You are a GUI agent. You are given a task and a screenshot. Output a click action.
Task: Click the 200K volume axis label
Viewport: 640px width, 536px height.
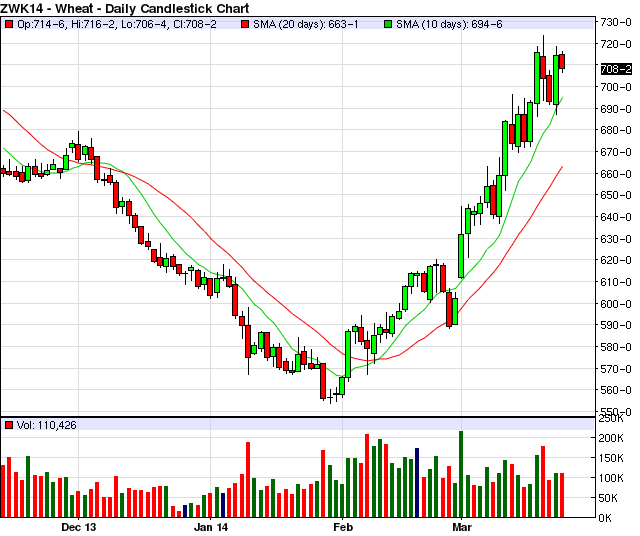tap(611, 438)
